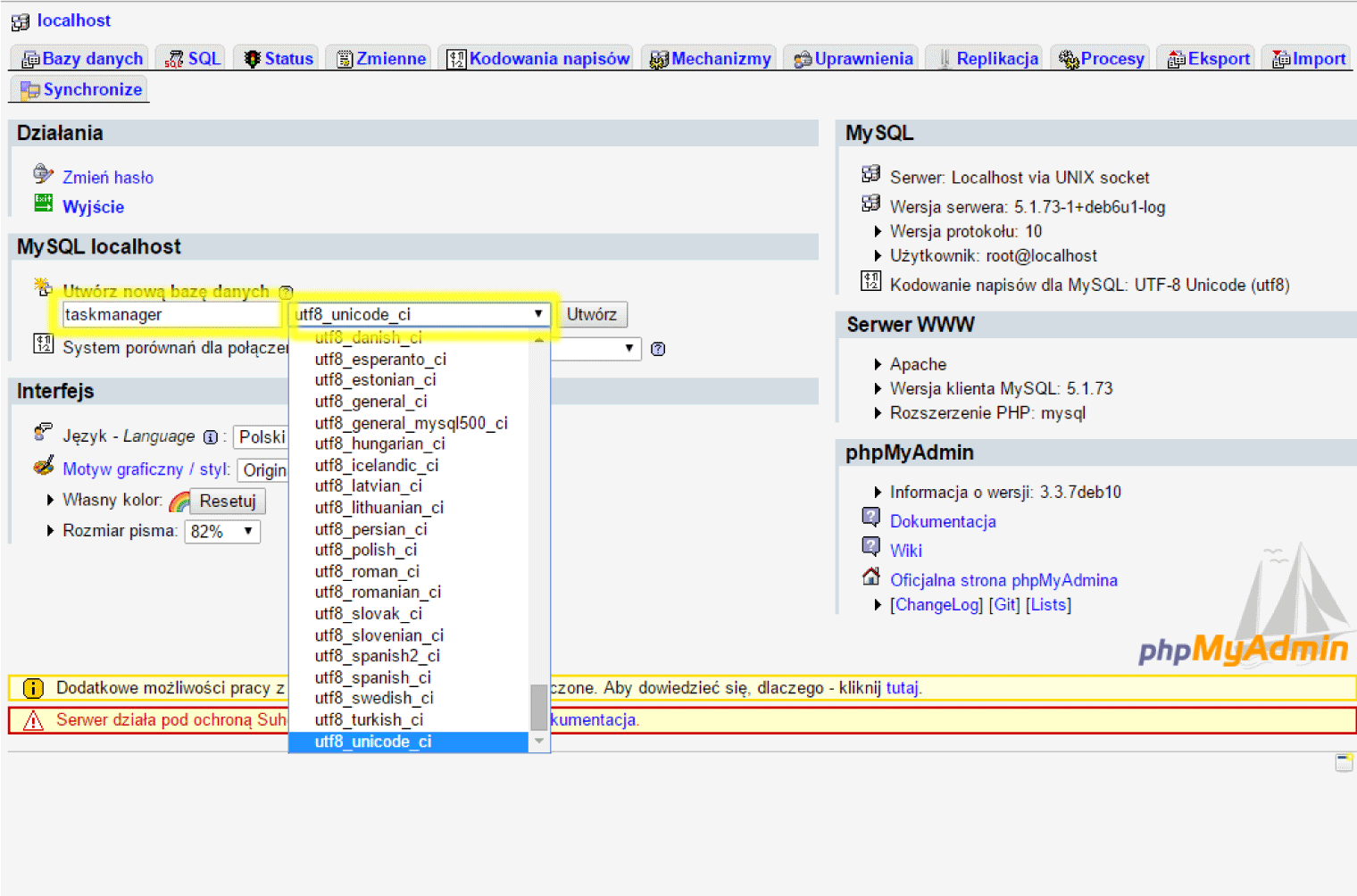Click the change password icon
This screenshot has width=1357, height=896.
tap(43, 173)
